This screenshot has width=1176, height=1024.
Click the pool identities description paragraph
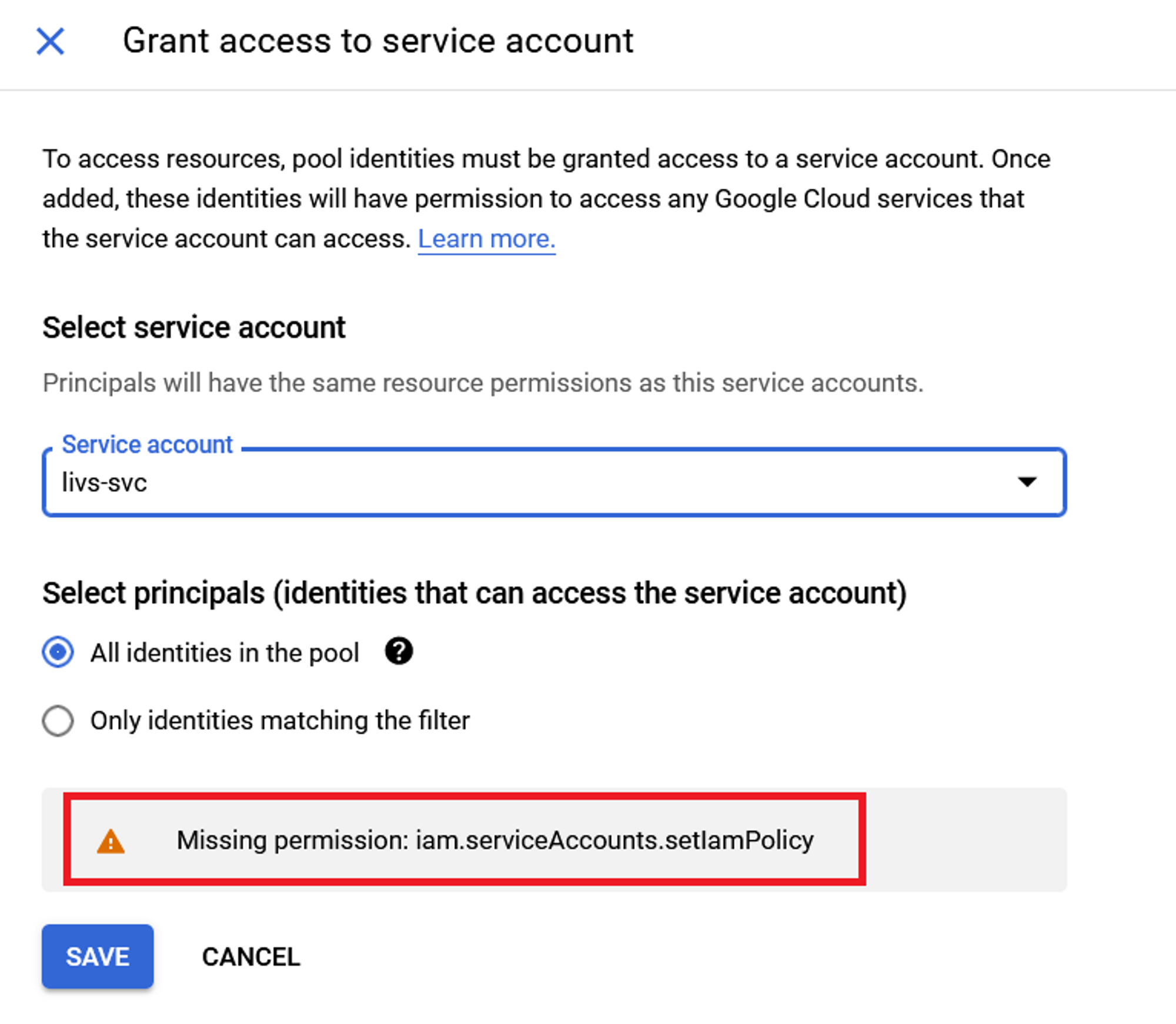[547, 199]
